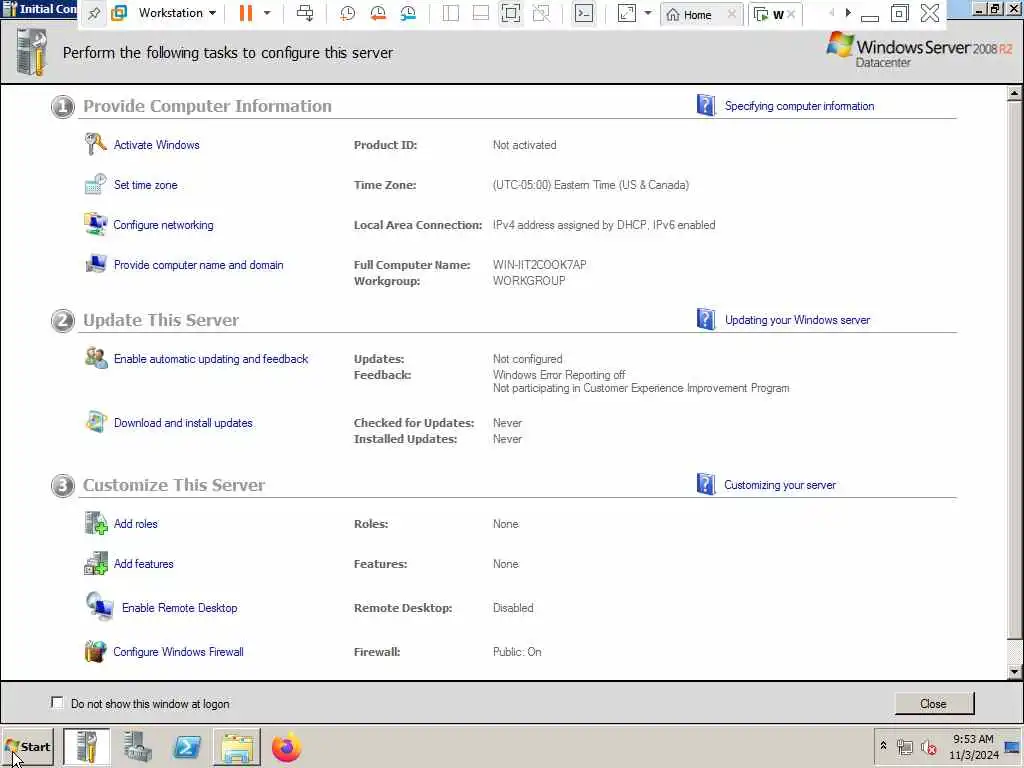This screenshot has width=1024, height=768.
Task: Launch Firefox from the taskbar
Action: click(286, 747)
